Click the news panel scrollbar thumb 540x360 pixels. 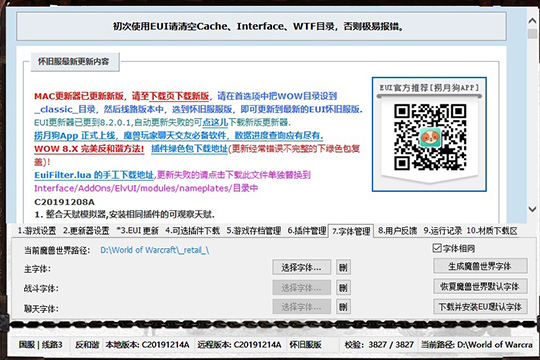coord(532,34)
